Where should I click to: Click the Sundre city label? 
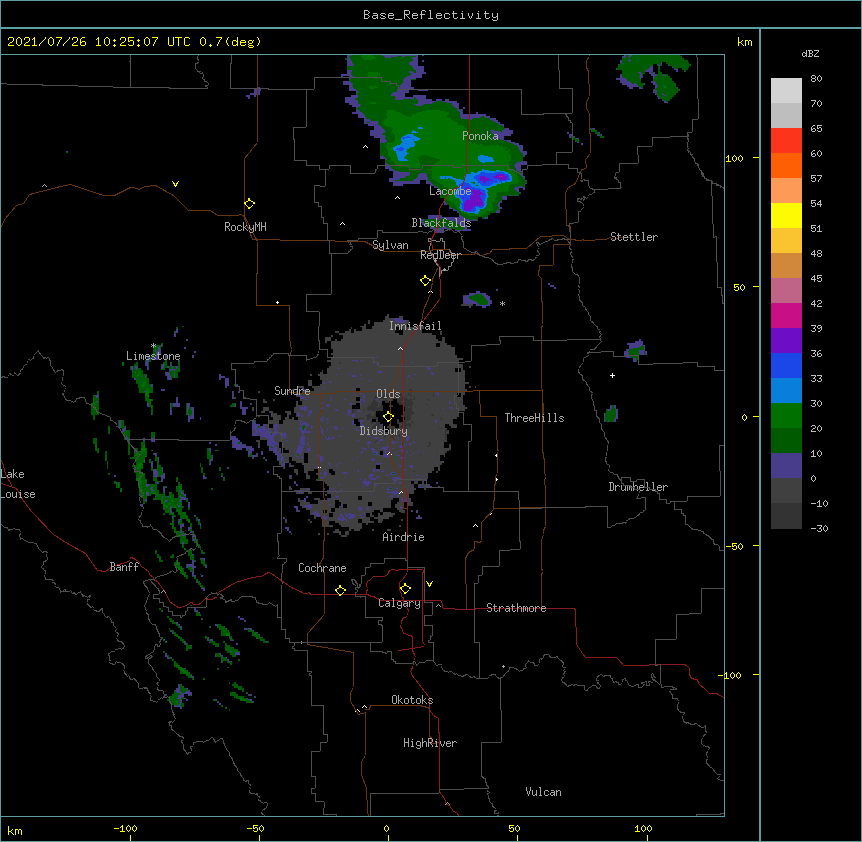(x=292, y=391)
